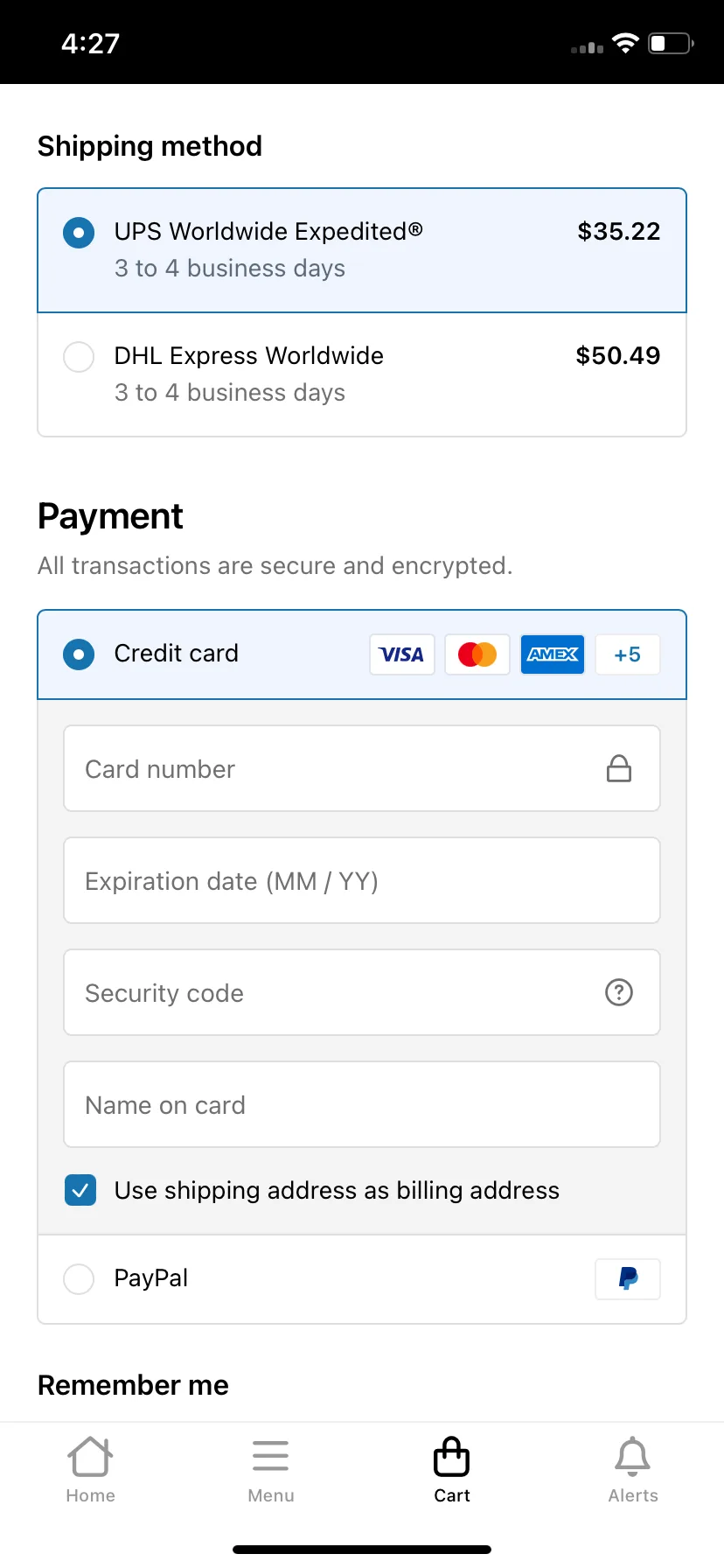
Task: Click the Security code input field
Action: 362,992
